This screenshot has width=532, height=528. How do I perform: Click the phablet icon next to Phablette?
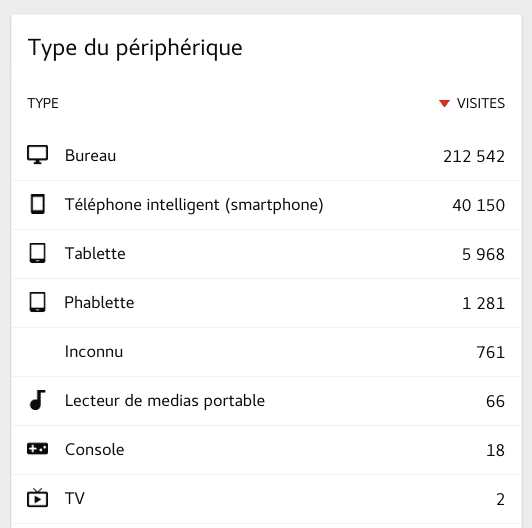37,302
